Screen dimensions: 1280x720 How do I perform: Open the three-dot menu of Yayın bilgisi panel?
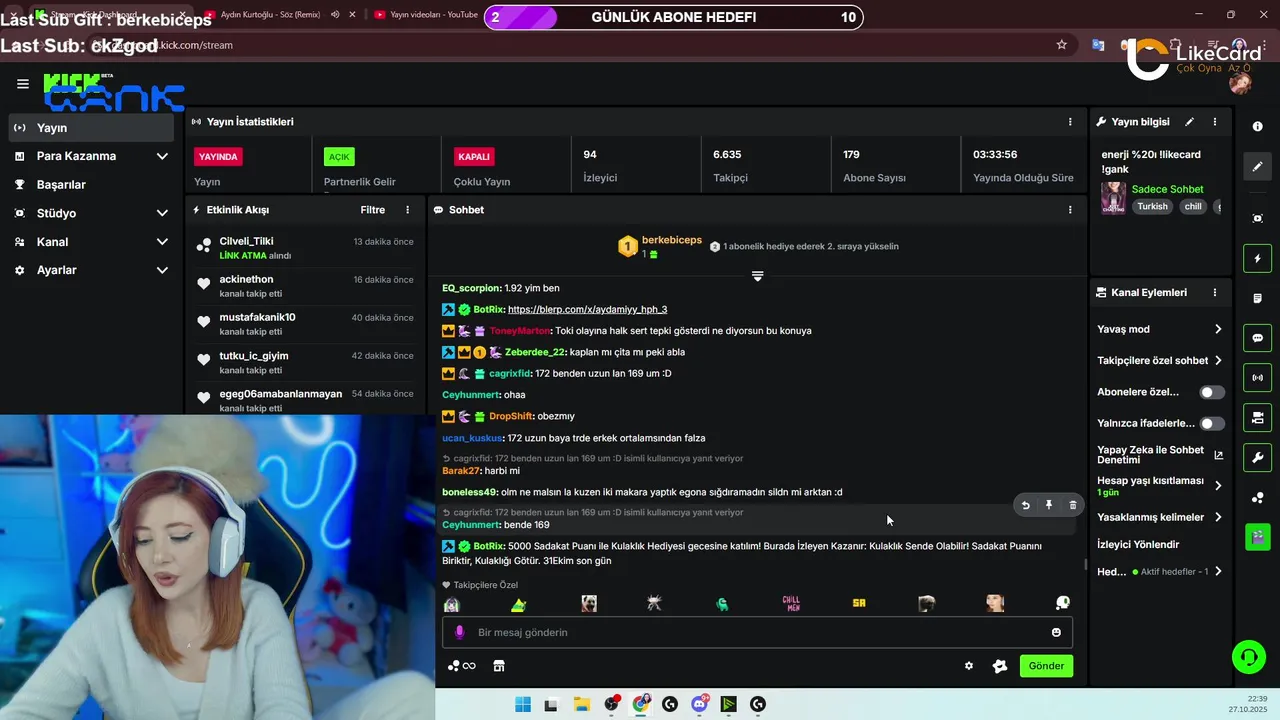click(1215, 122)
